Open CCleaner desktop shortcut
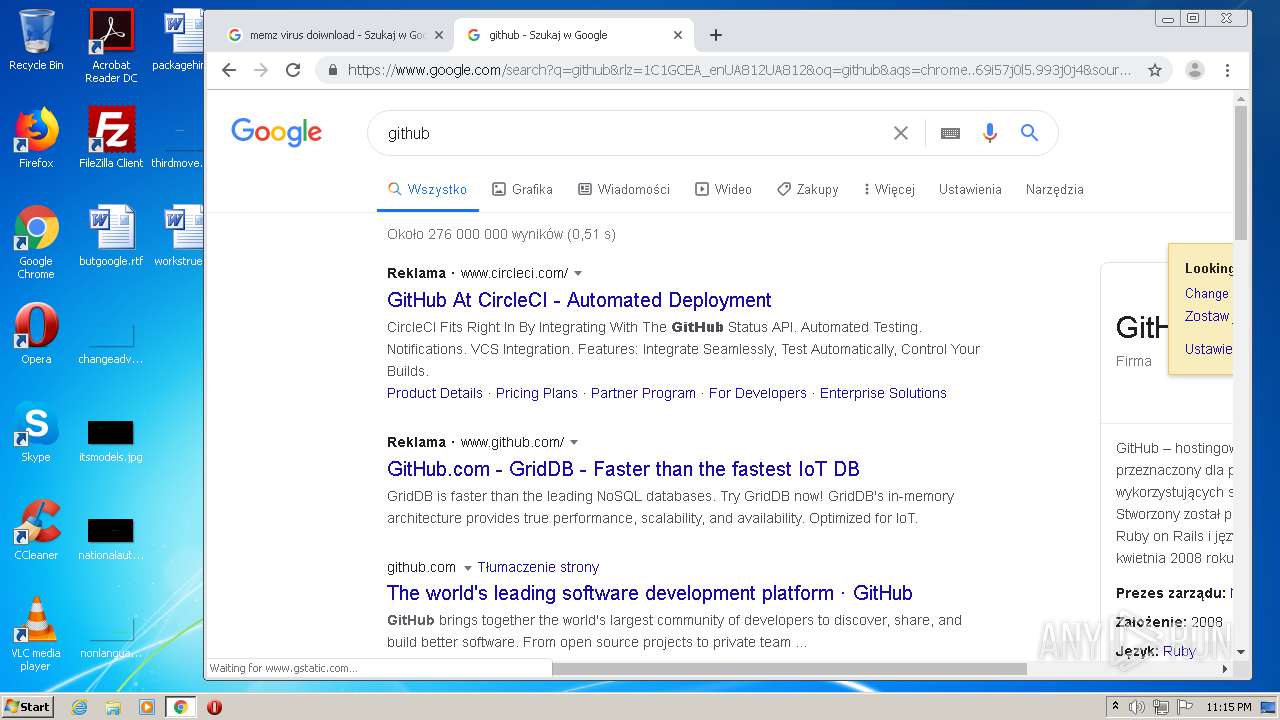1280x720 pixels. coord(36,530)
